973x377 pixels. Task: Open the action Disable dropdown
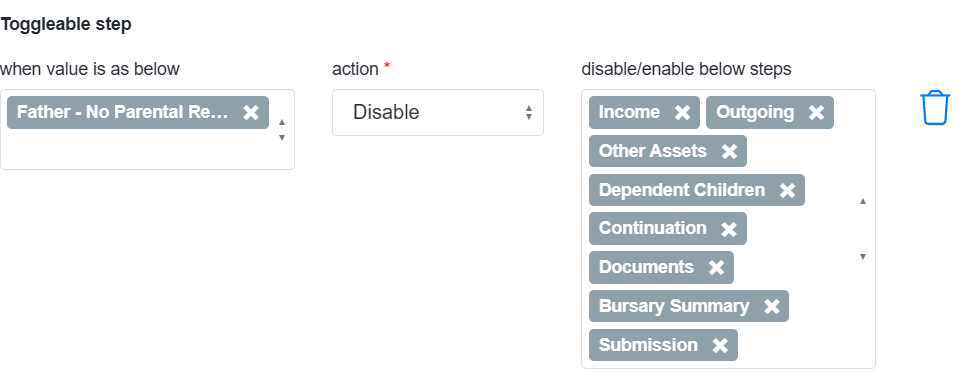(438, 112)
